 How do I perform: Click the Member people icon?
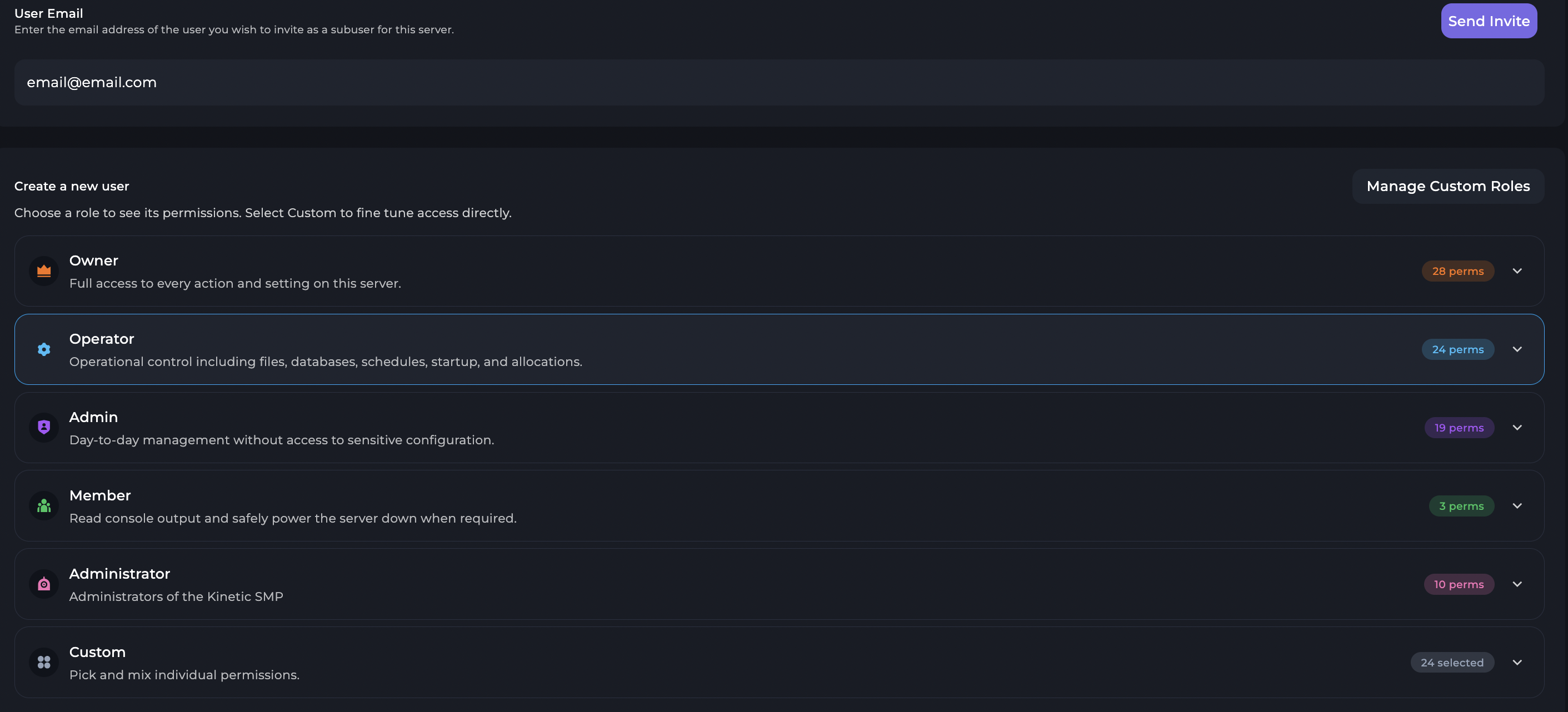[44, 506]
